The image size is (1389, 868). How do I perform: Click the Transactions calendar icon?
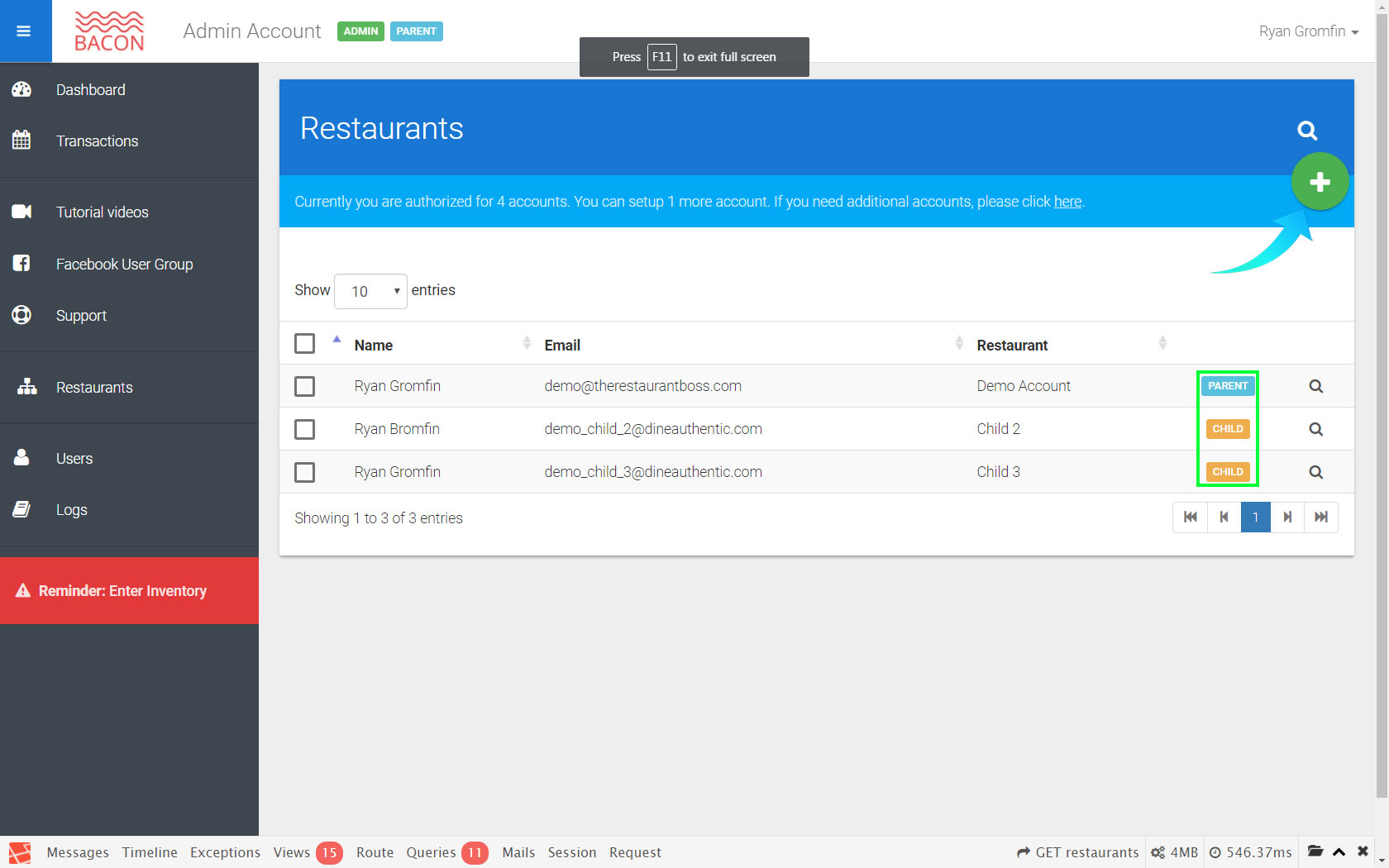pos(21,141)
